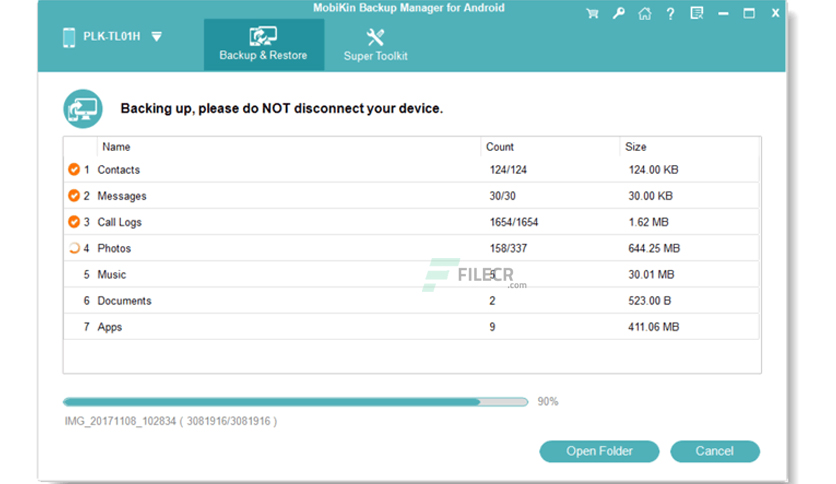Open the shopping cart purchase icon
The image size is (836, 484).
click(x=592, y=14)
